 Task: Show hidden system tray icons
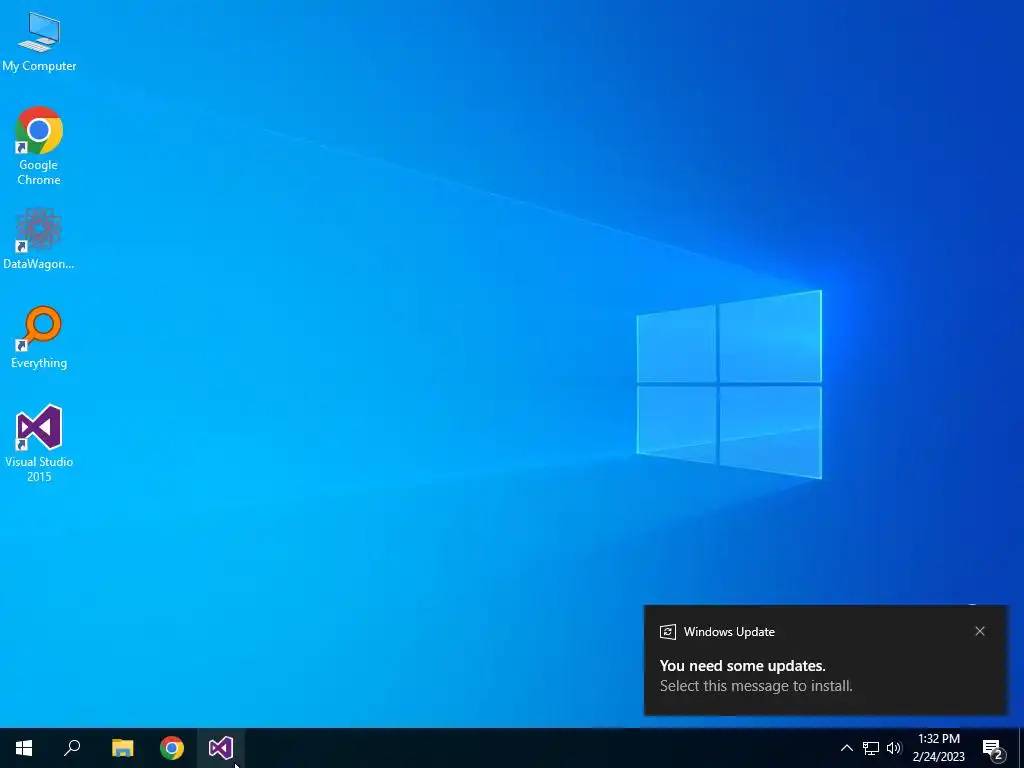pyautogui.click(x=846, y=748)
